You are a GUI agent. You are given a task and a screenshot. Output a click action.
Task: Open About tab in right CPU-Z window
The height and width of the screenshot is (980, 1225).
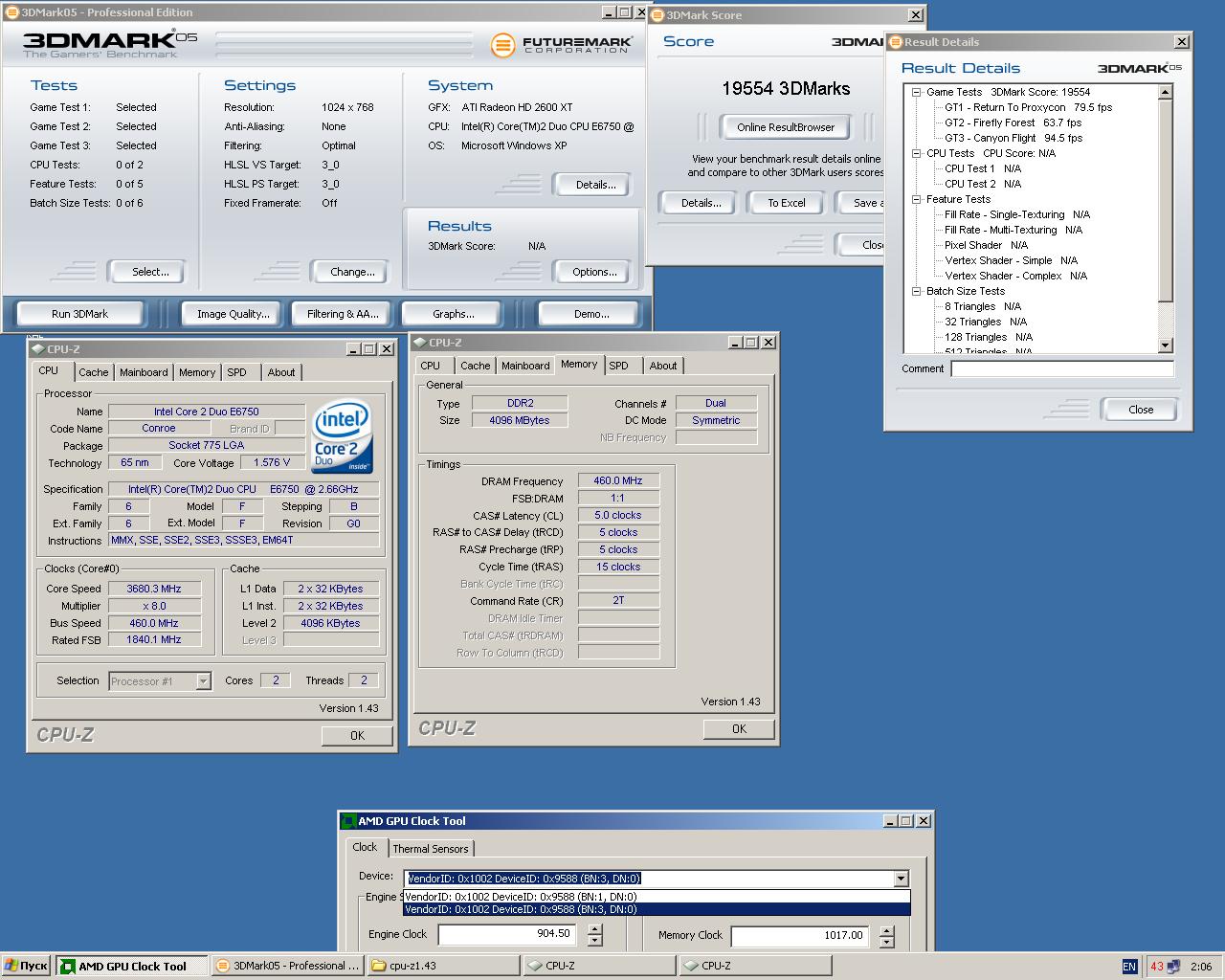click(663, 366)
